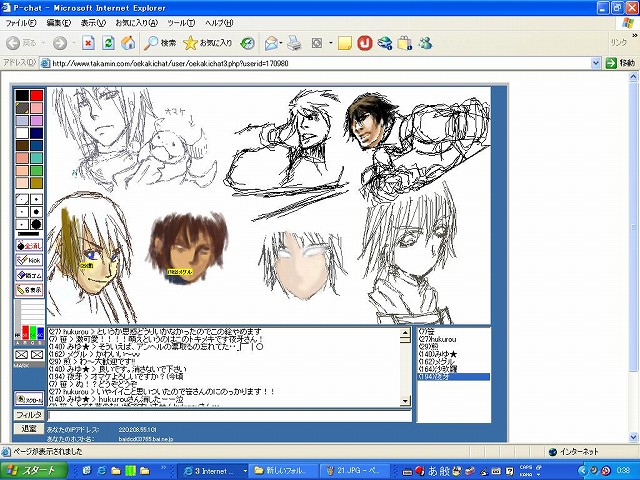This screenshot has width=640, height=480.
Task: Expand the Edit icon dropdown arrow
Action: [330, 43]
